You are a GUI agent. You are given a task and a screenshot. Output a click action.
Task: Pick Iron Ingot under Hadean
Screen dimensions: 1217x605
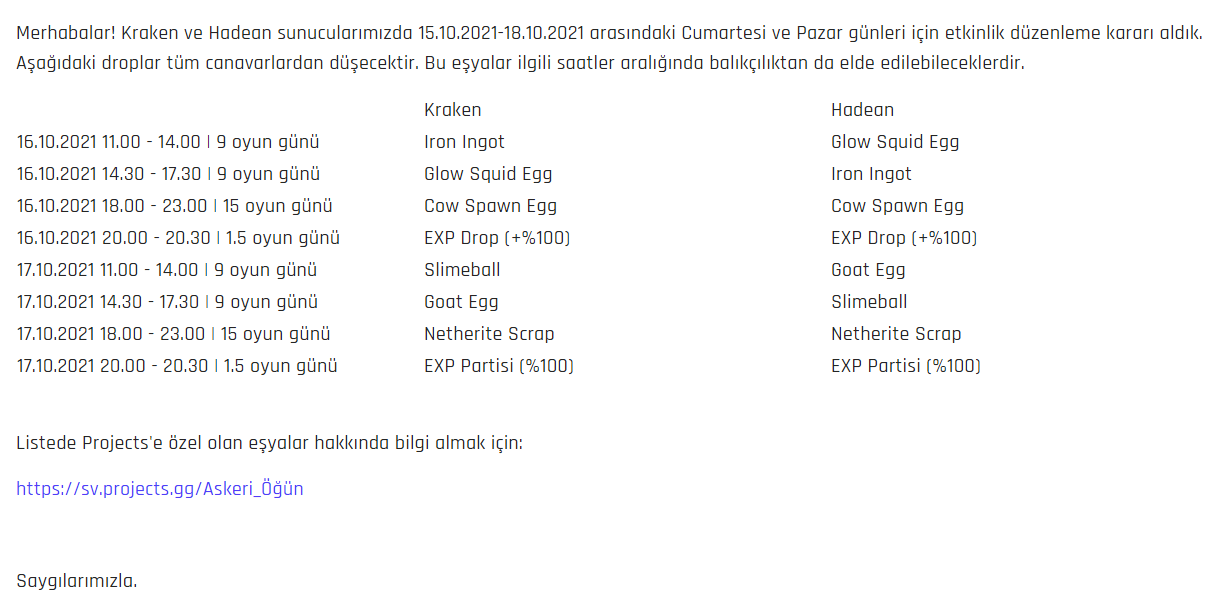pos(871,174)
